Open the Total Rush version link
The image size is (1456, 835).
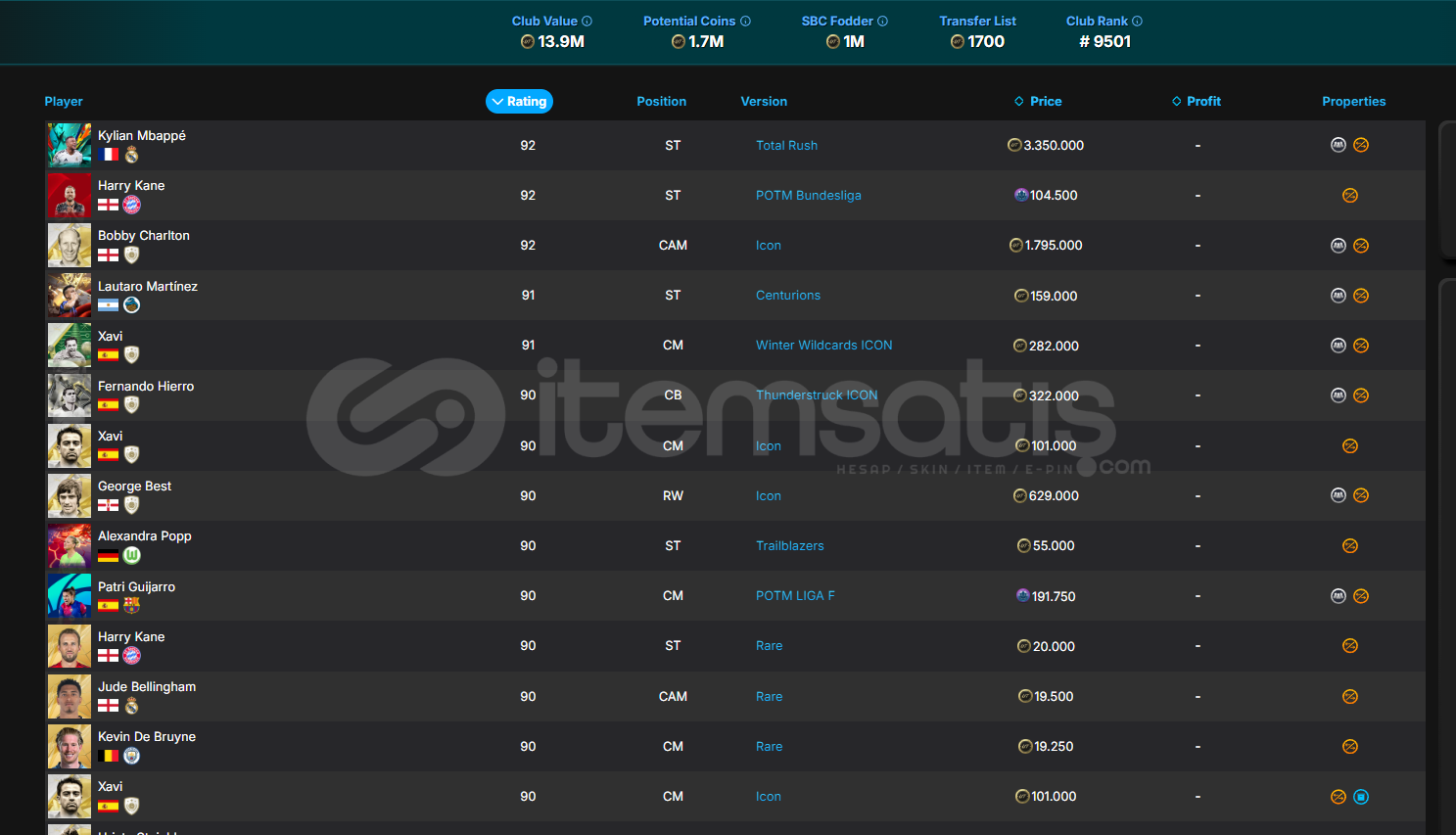point(786,145)
